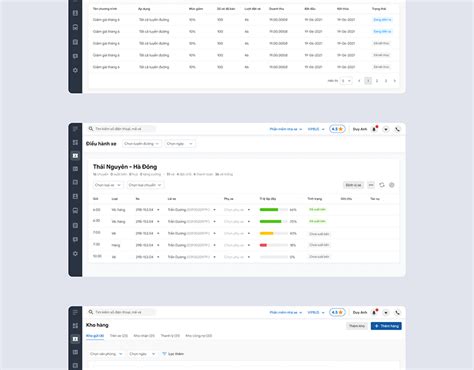Click the phone icon in Điều hành xe panel

coord(397,129)
